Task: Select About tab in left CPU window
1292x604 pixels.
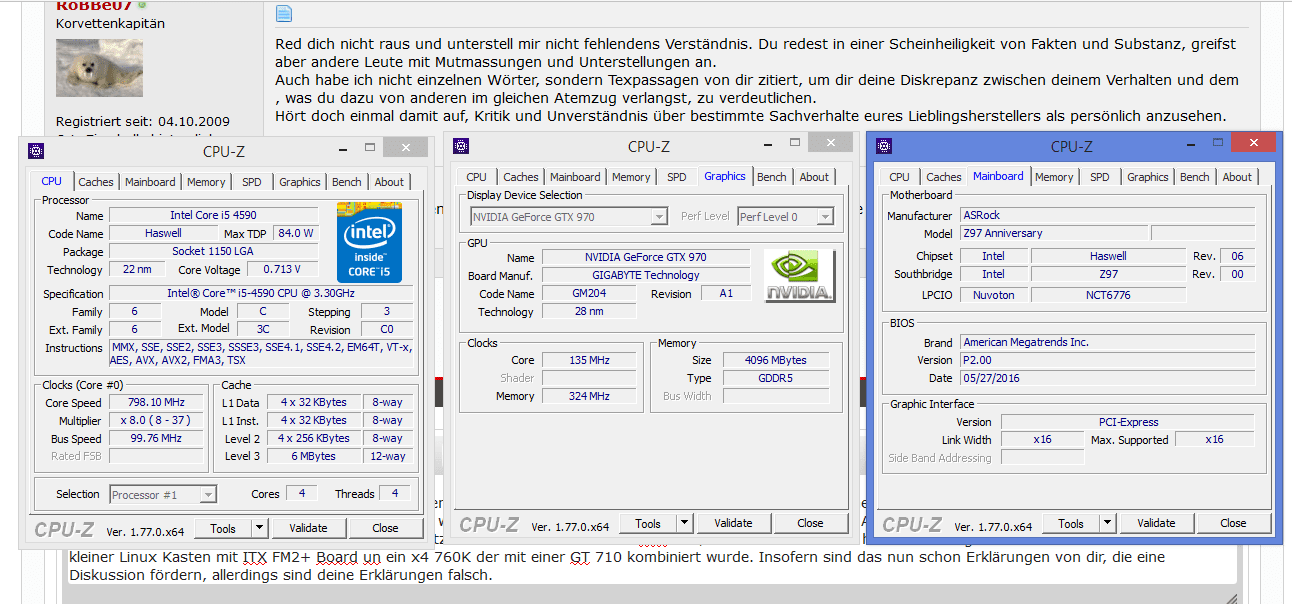Action: click(389, 182)
